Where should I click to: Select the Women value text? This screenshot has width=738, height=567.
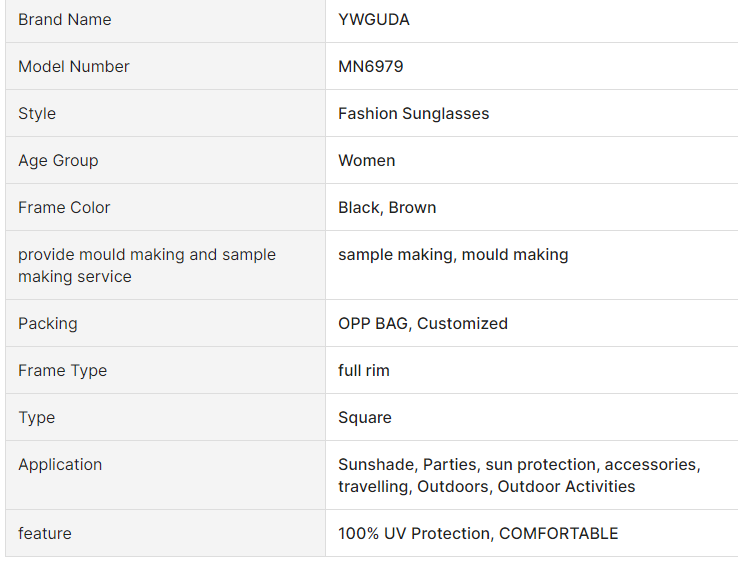click(367, 161)
